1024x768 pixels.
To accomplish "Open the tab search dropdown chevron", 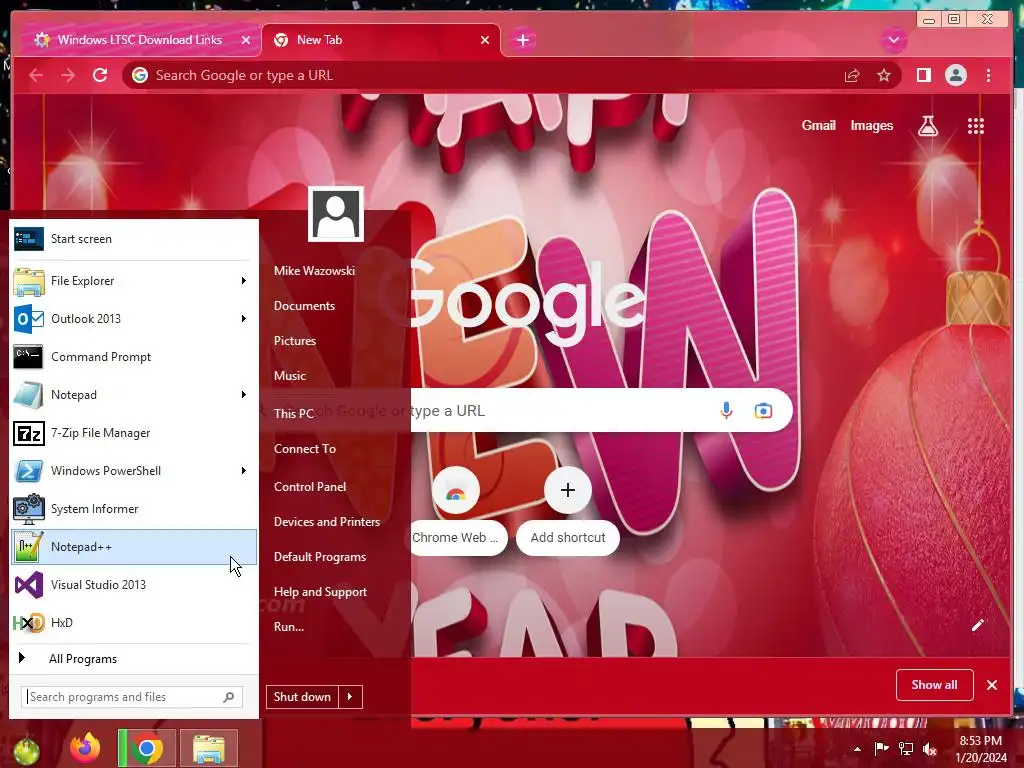I will [893, 40].
